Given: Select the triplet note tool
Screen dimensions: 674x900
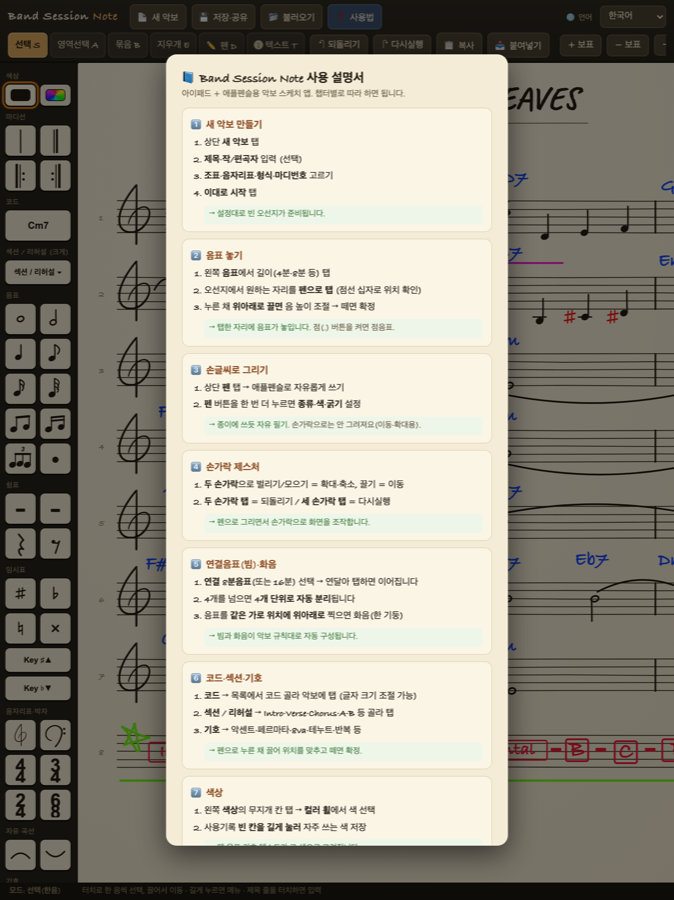Looking at the screenshot, I should [21, 459].
